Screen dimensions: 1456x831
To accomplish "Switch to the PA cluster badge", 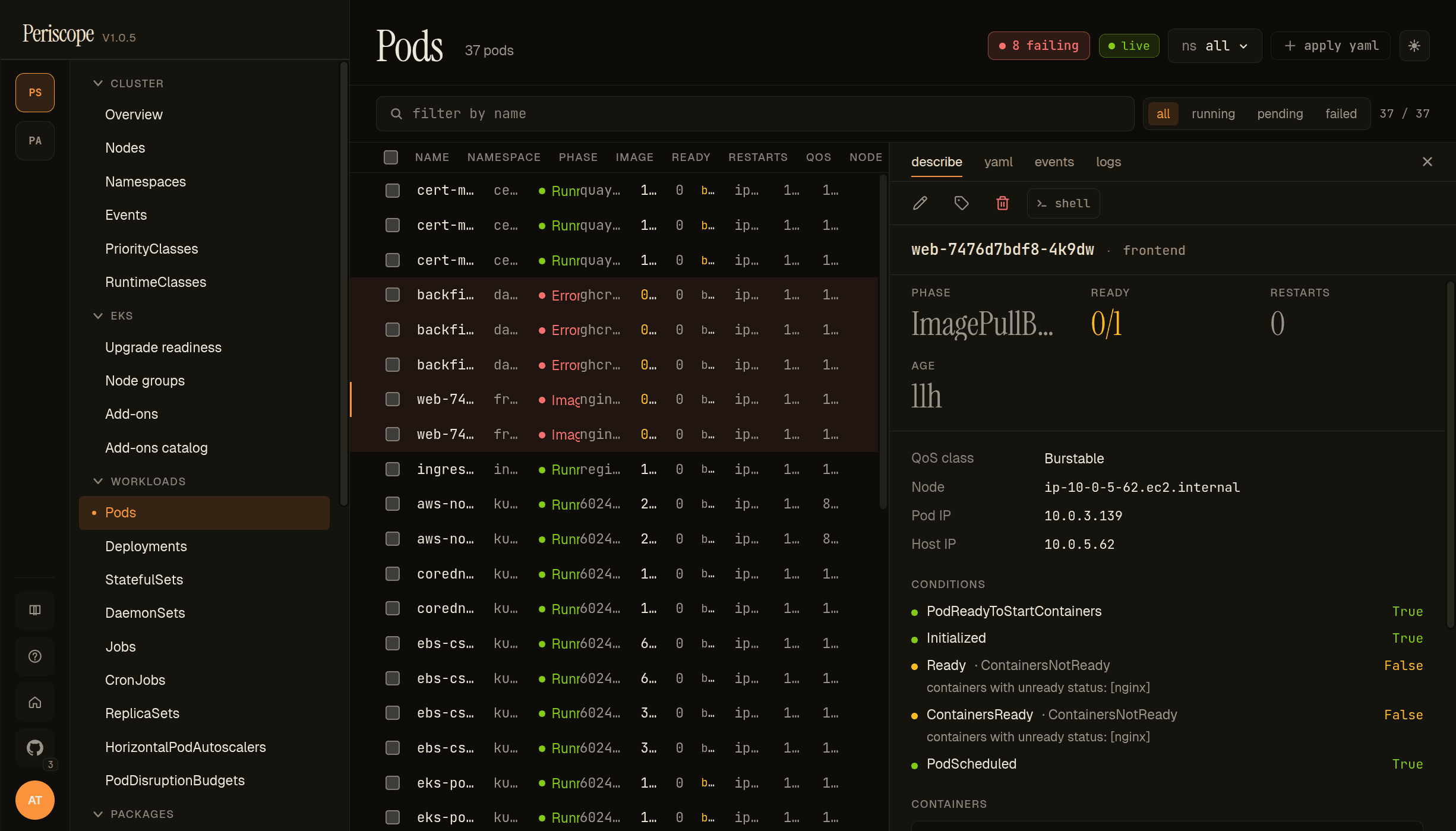I will click(35, 141).
